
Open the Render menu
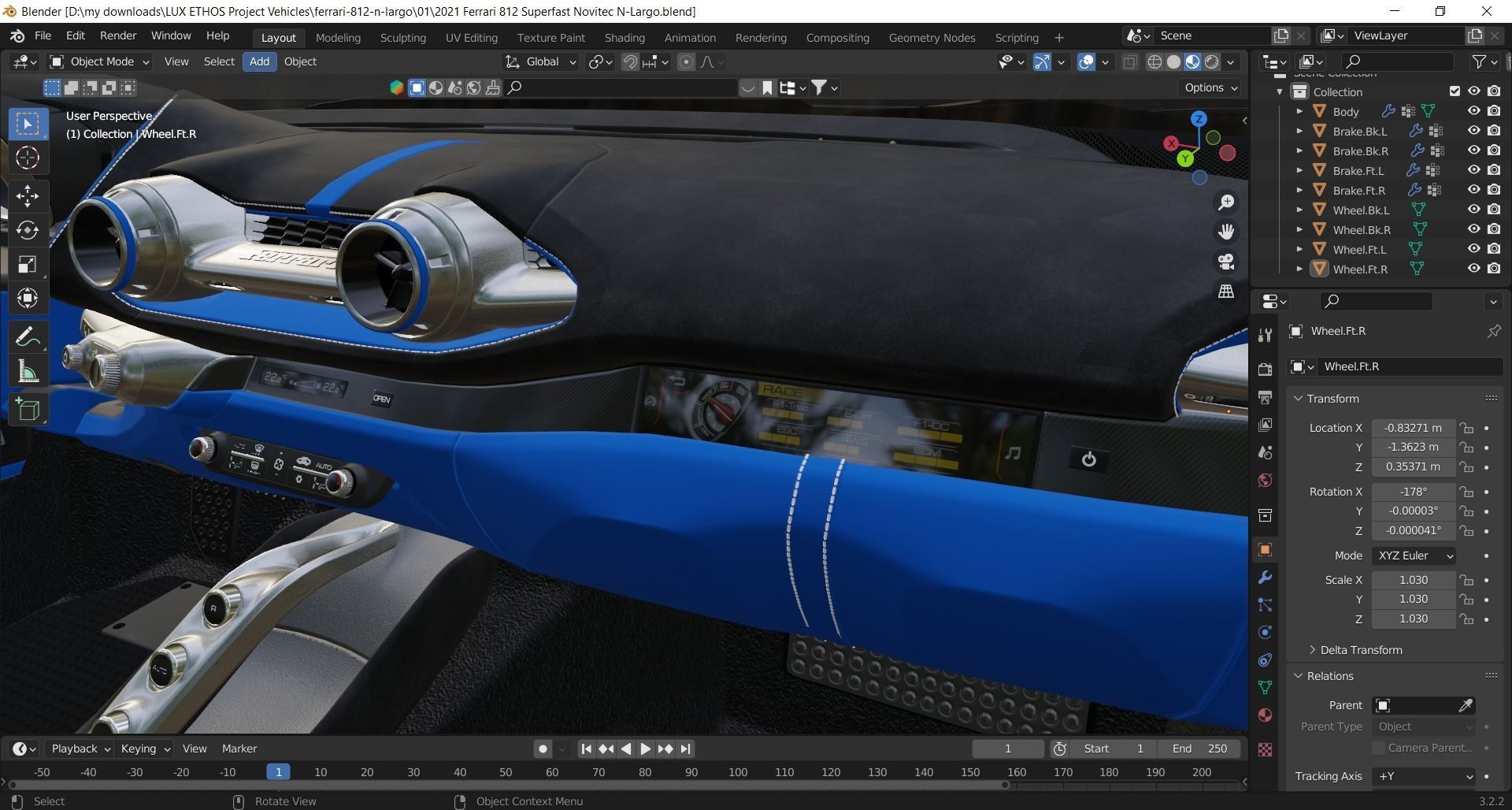click(x=118, y=35)
